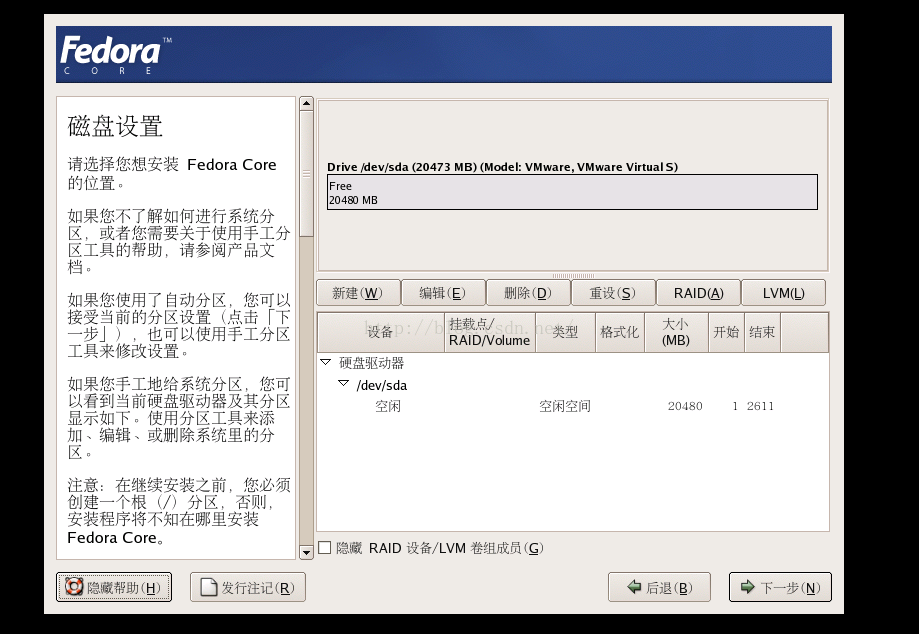Open 发行注记(R) release notes text

(258, 588)
